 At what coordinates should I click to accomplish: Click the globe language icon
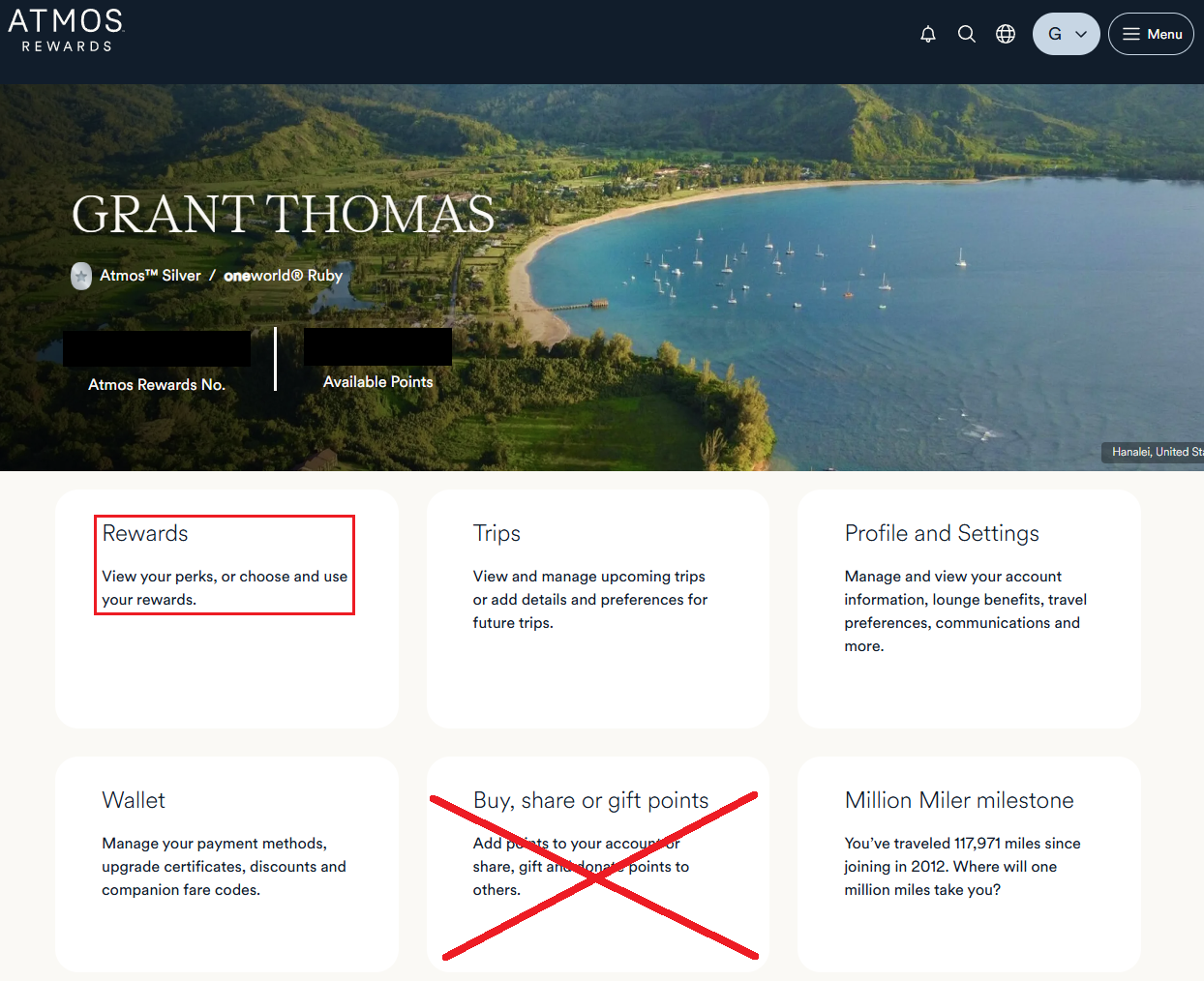tap(1006, 34)
